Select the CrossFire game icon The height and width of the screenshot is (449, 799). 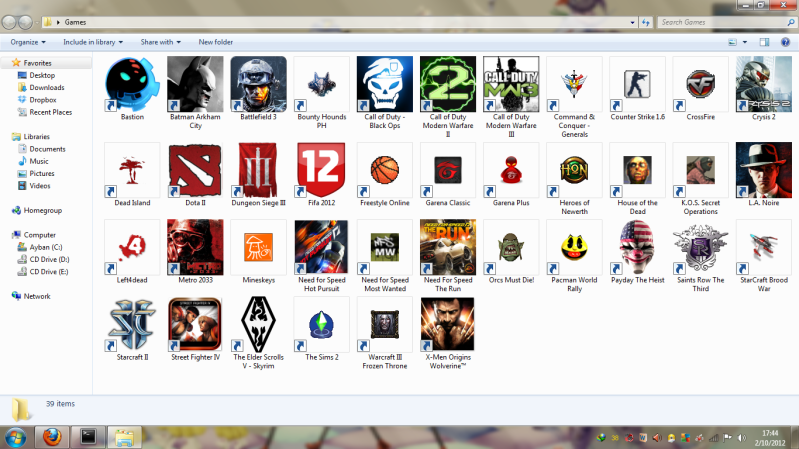[701, 85]
